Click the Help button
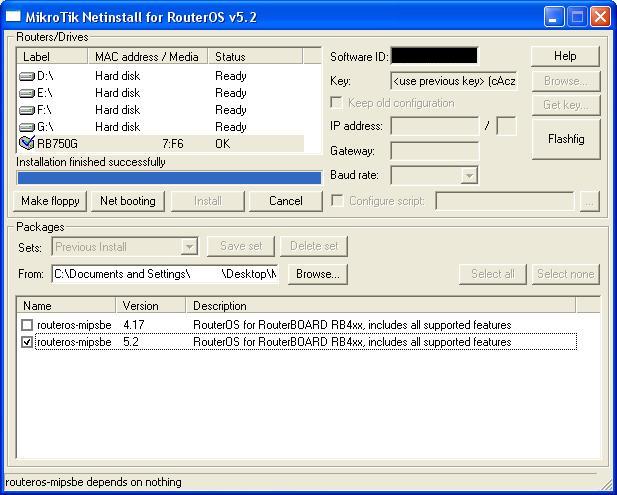 coord(565,56)
